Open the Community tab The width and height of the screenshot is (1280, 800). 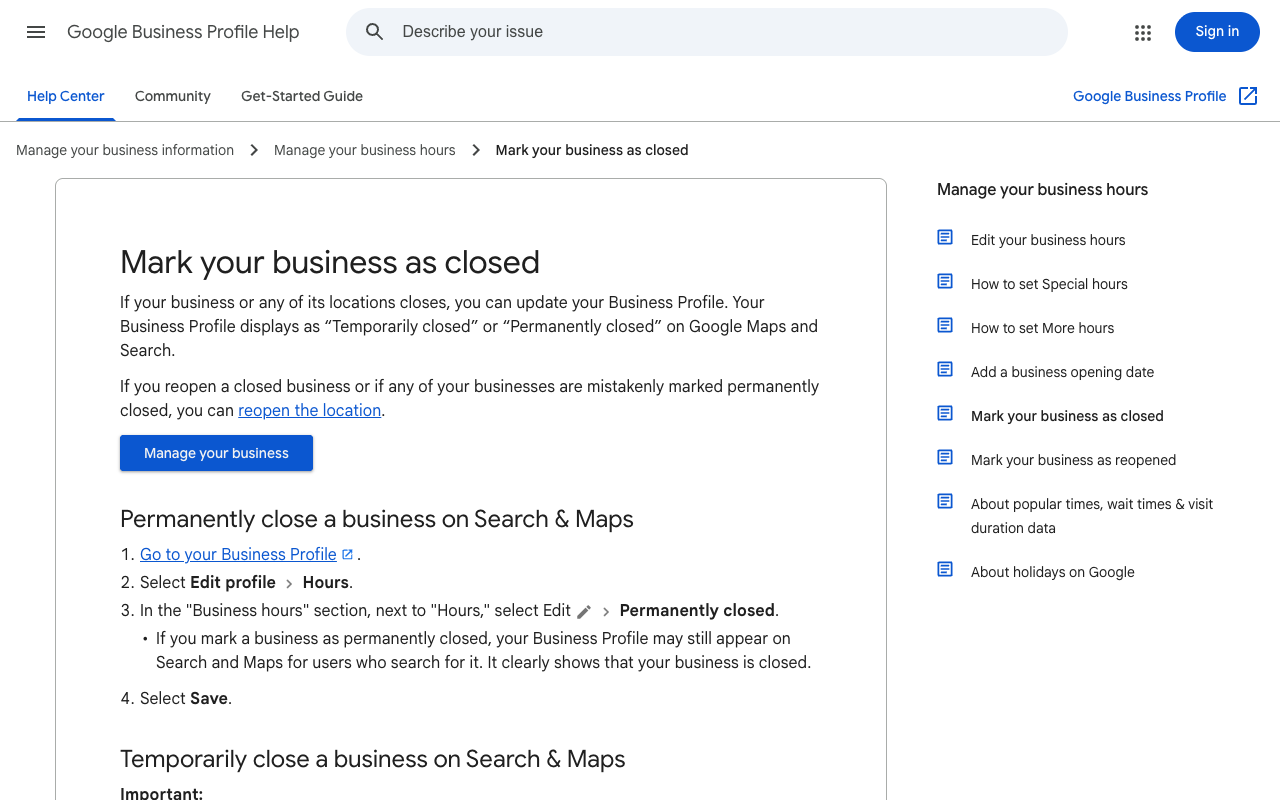pos(173,96)
